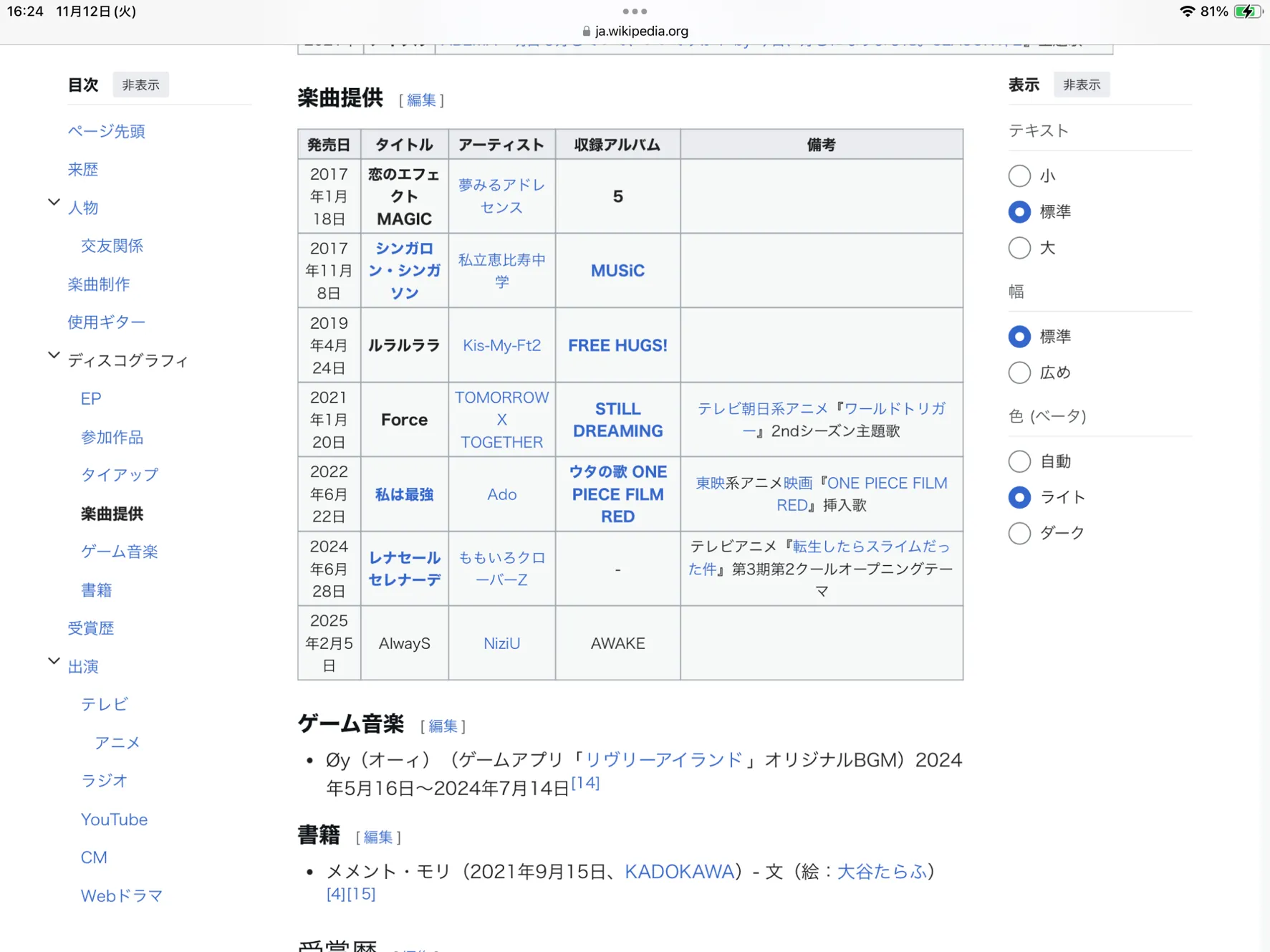Screen dimensions: 1270x952
Task: Jump to ラジオ subsection
Action: (x=105, y=781)
